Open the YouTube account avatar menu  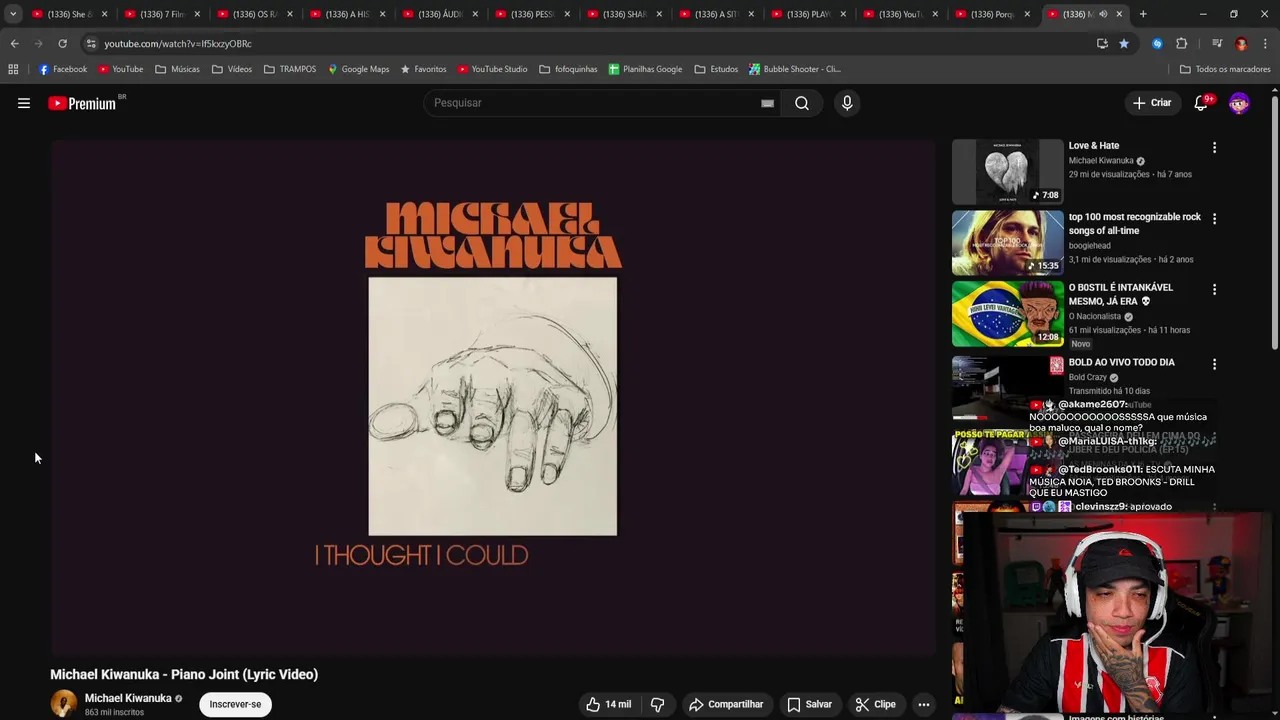(1239, 103)
